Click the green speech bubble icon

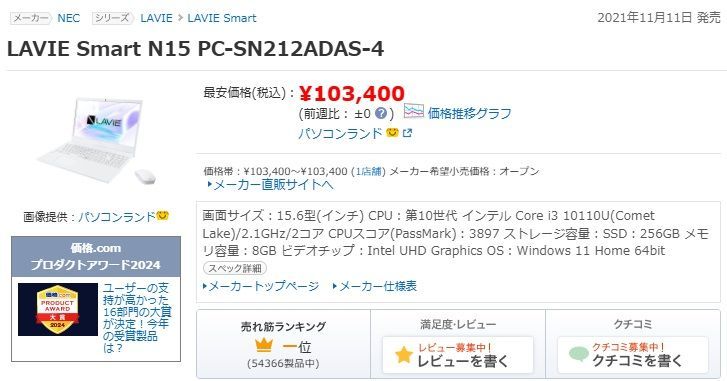(578, 355)
